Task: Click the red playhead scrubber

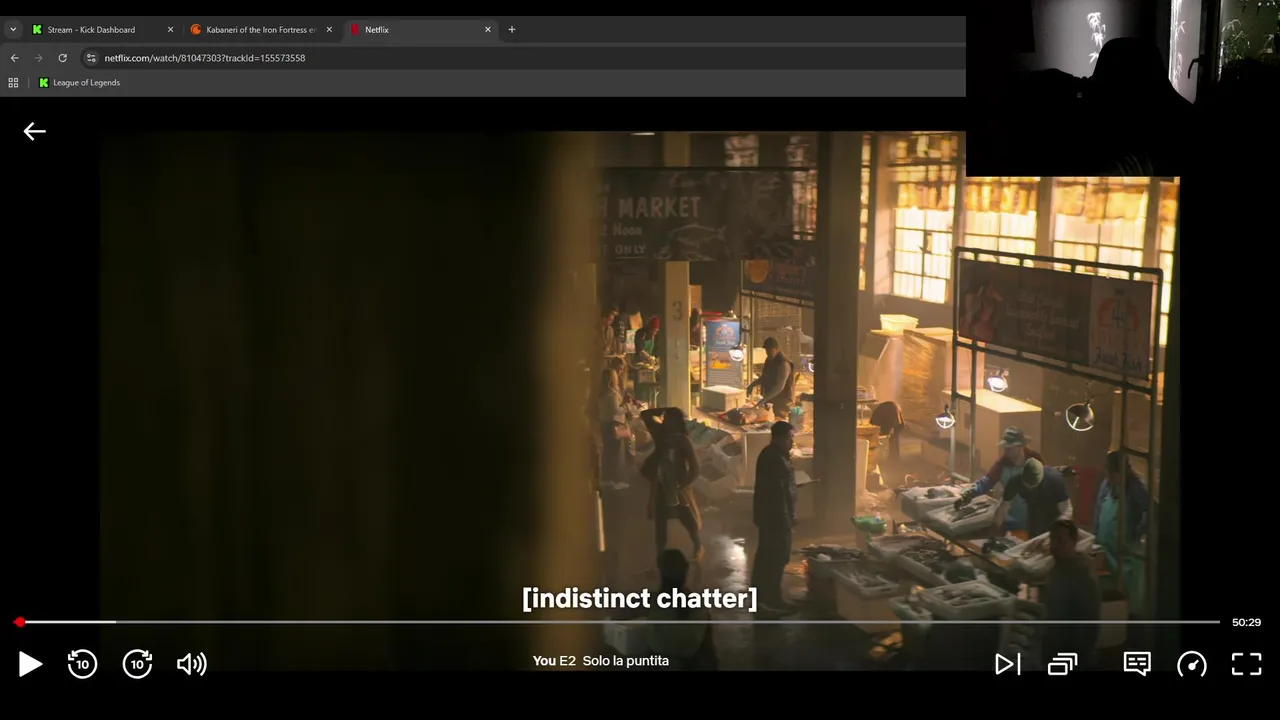Action: [x=19, y=622]
